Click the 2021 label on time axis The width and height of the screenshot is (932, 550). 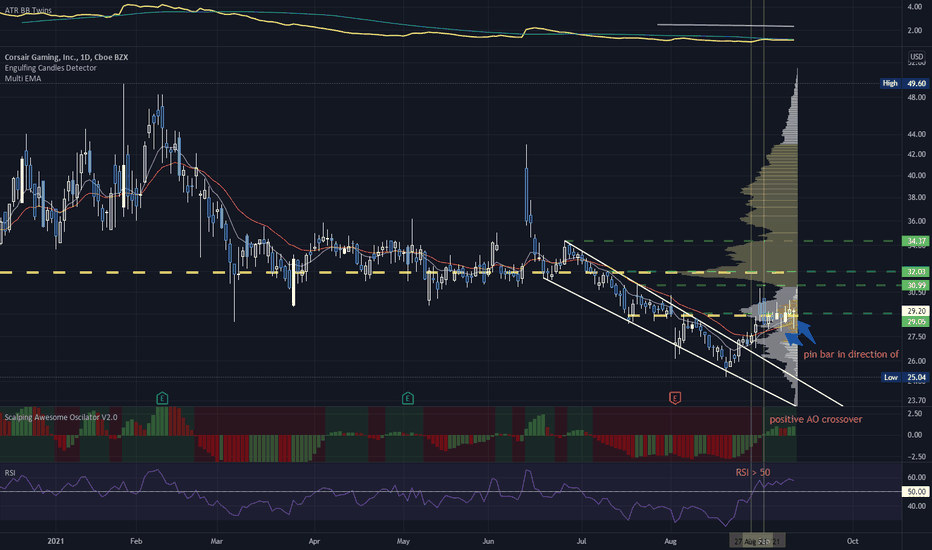click(55, 541)
